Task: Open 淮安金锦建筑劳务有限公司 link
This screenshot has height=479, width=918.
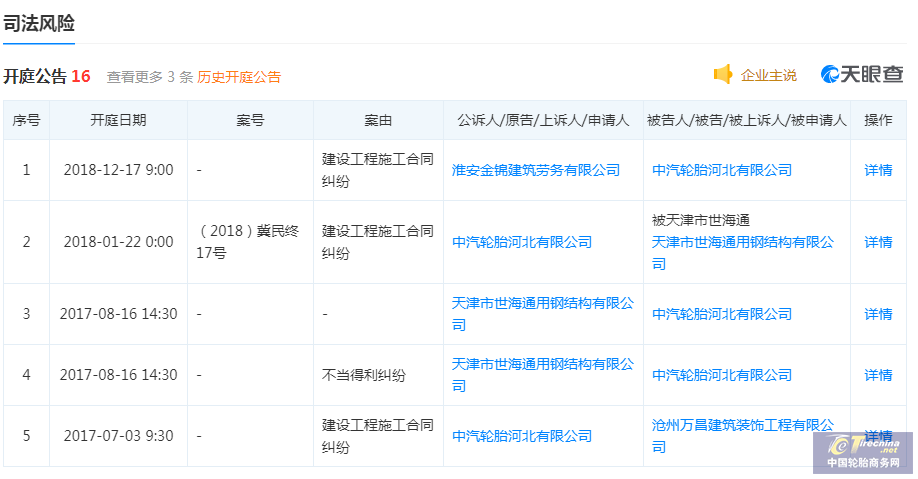Action: tap(536, 170)
